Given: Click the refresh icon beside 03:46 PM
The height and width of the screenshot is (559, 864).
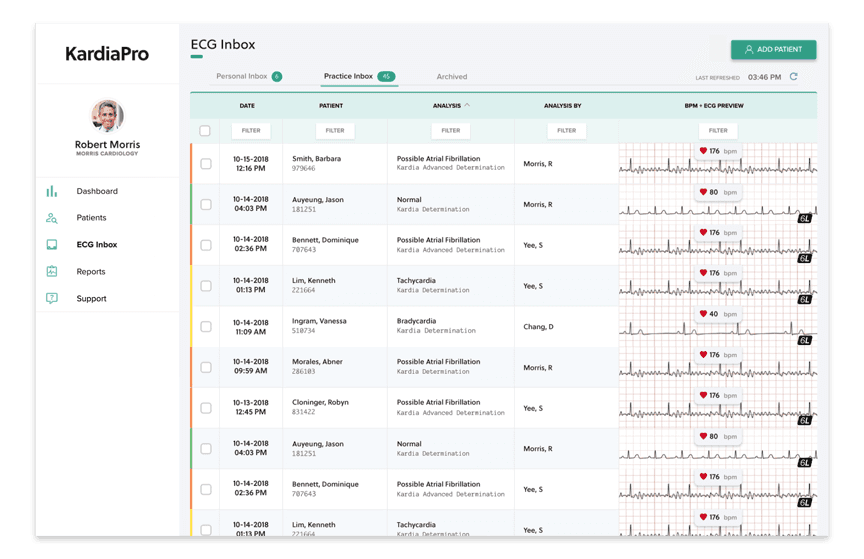Looking at the screenshot, I should tap(794, 77).
